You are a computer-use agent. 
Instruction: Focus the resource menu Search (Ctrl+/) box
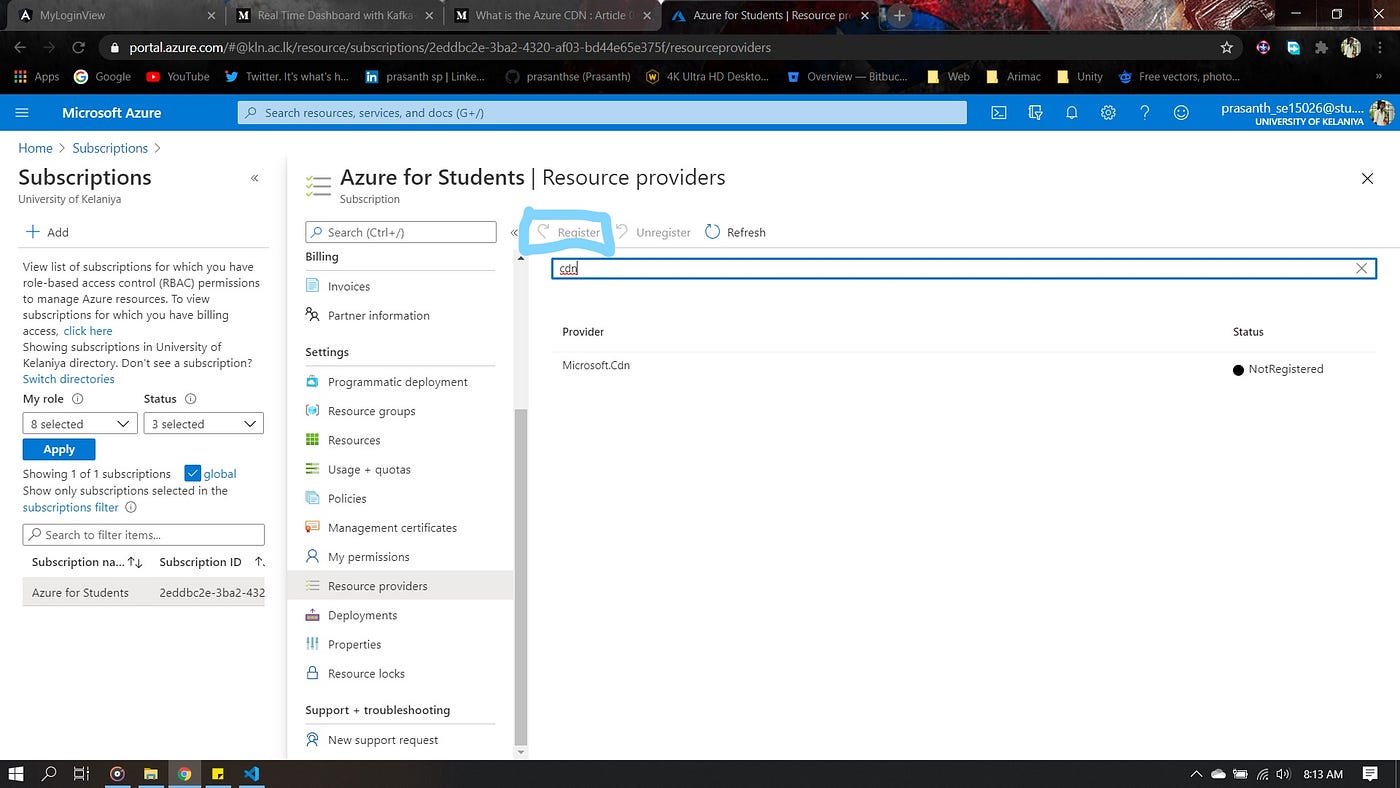tap(401, 232)
